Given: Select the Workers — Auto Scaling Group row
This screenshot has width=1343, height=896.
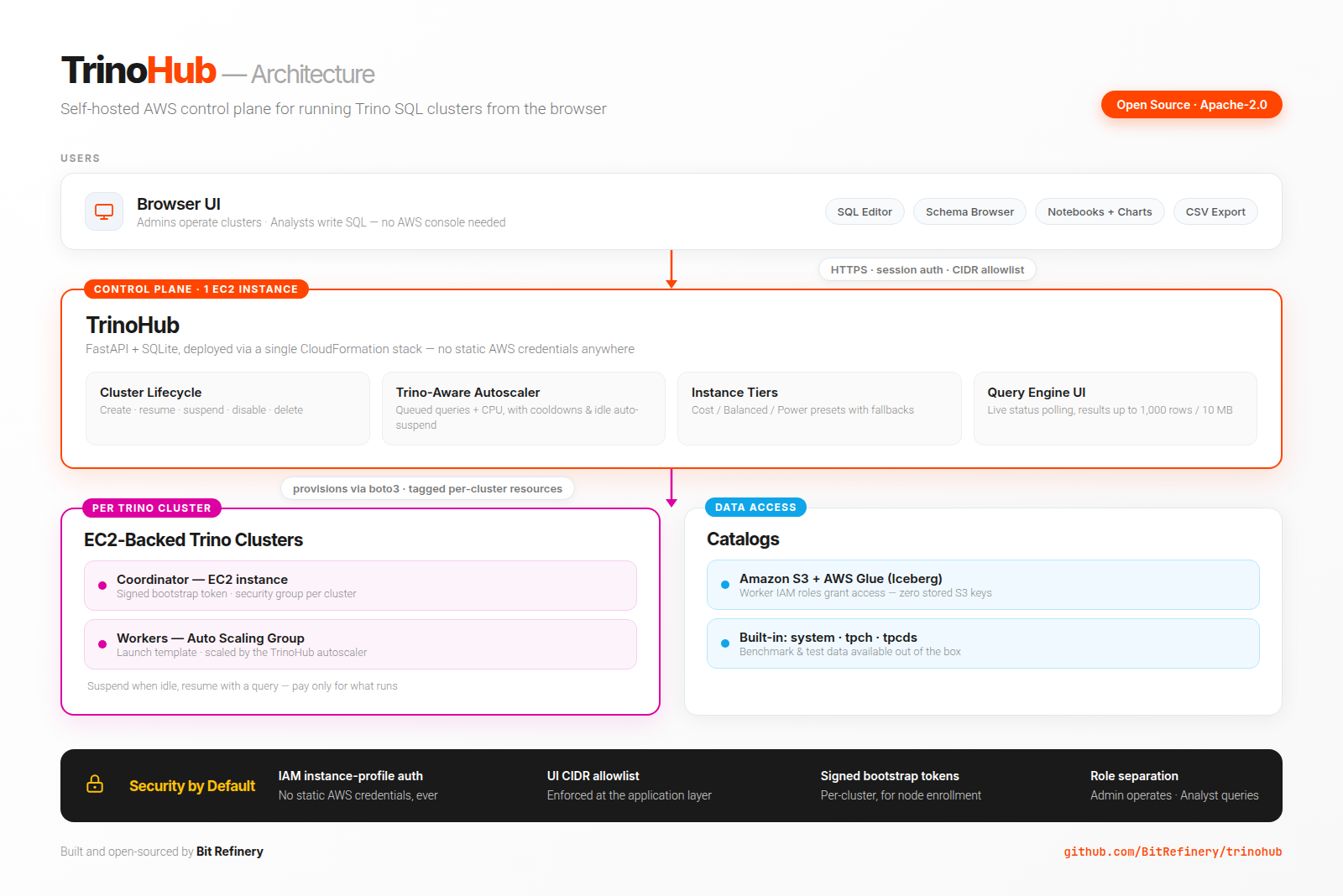Looking at the screenshot, I should (360, 644).
